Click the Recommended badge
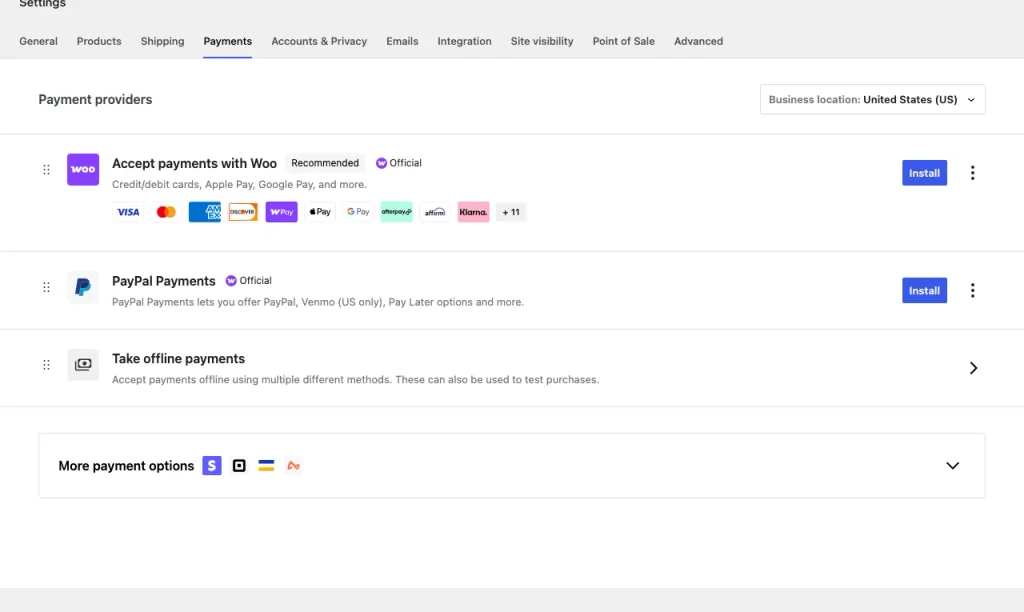1024x612 pixels. pos(325,163)
